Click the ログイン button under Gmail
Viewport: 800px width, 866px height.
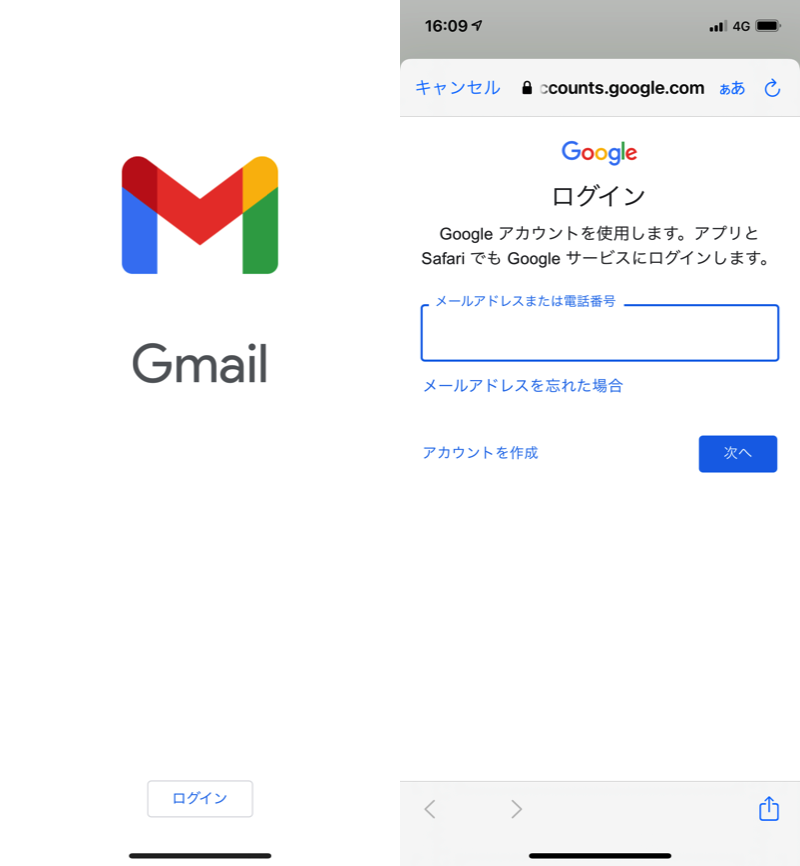click(x=200, y=799)
